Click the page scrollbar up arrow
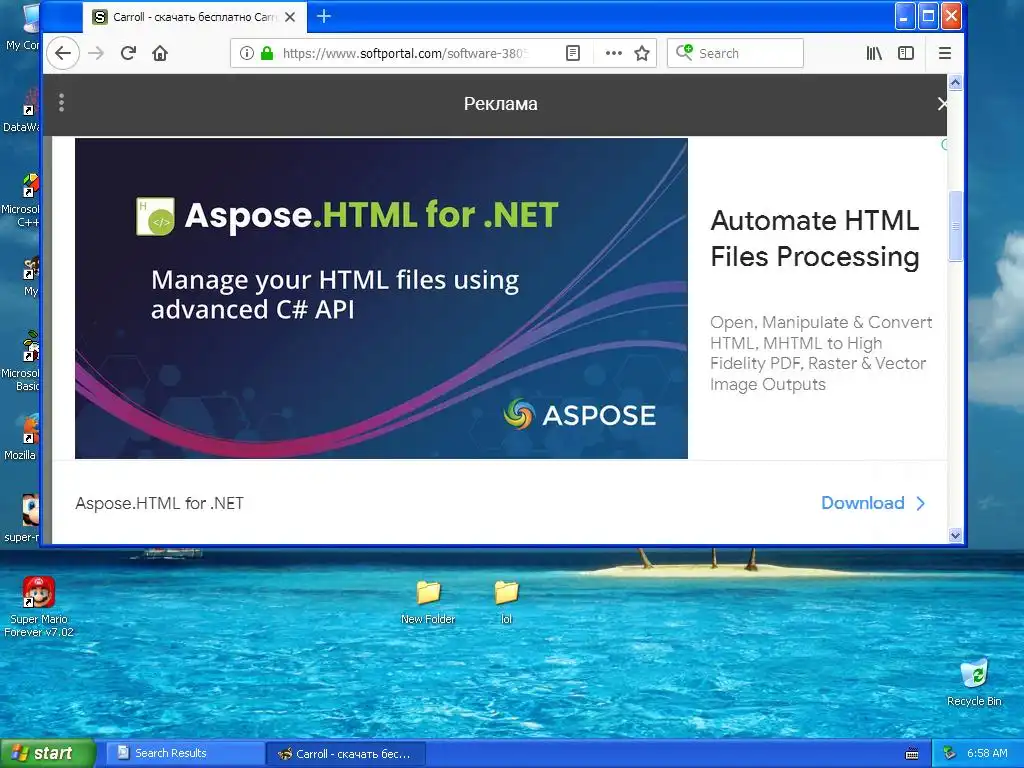The height and width of the screenshot is (768, 1024). tap(955, 82)
